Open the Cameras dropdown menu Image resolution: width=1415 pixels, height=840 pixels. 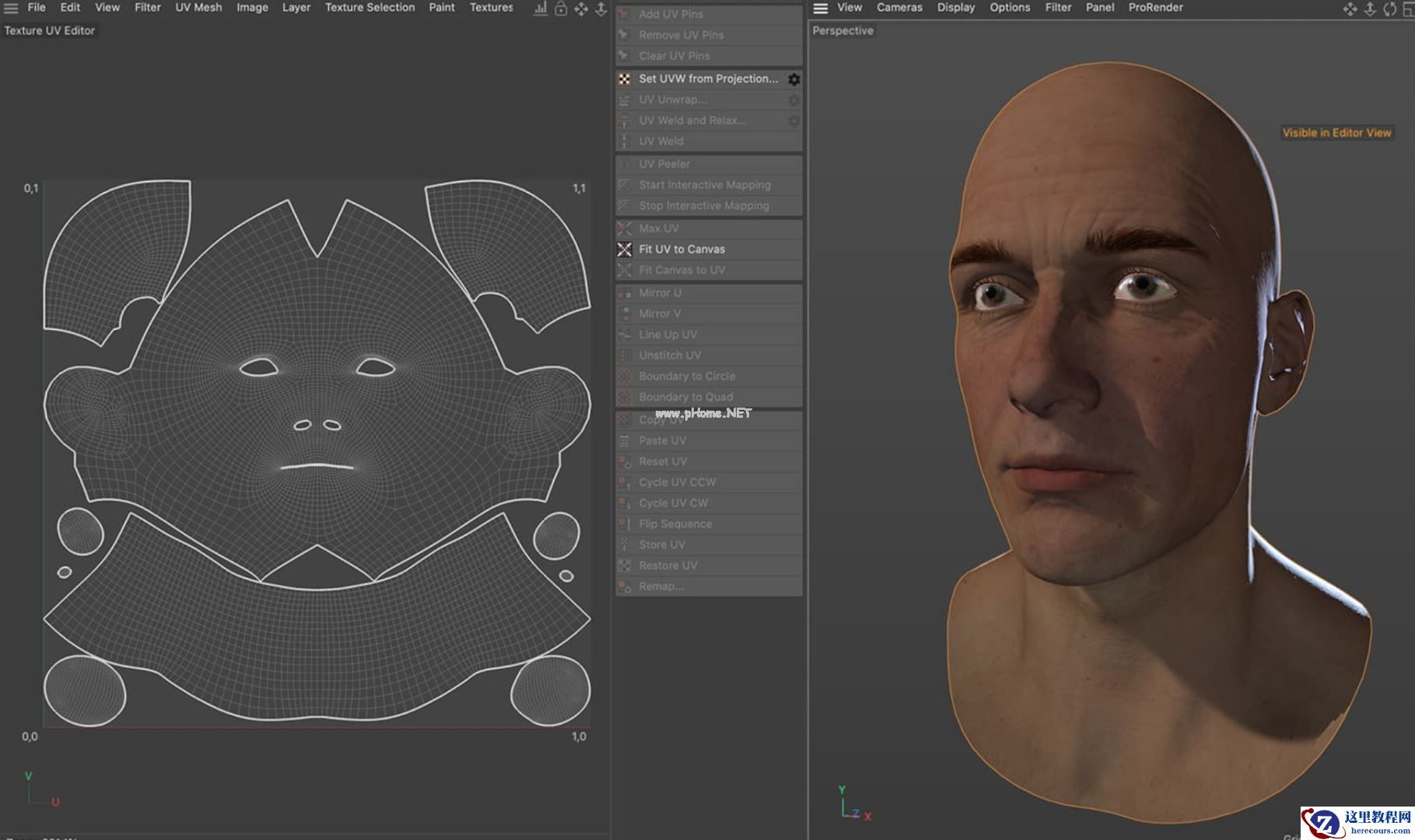tap(899, 8)
